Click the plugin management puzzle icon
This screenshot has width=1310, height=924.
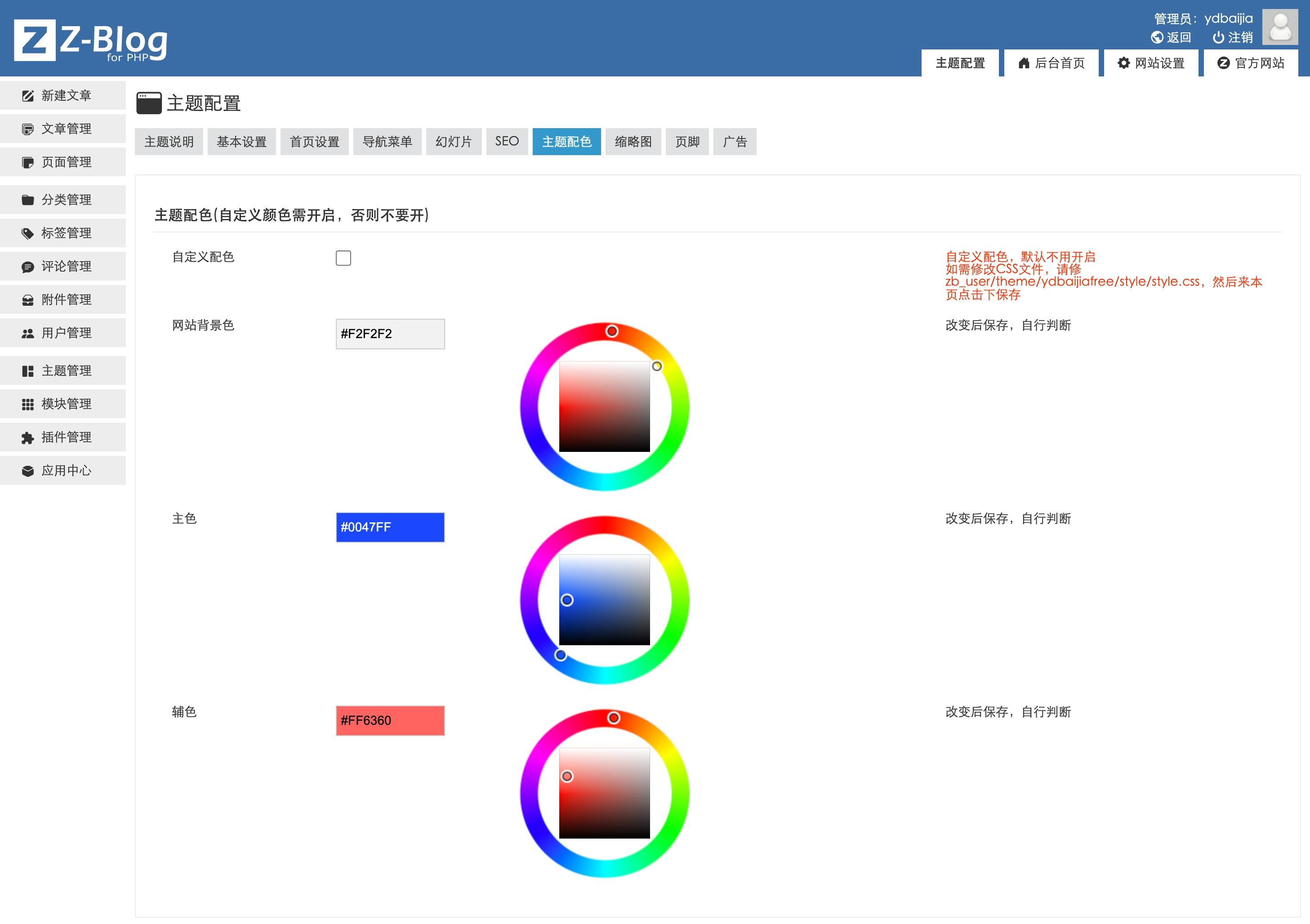(27, 438)
